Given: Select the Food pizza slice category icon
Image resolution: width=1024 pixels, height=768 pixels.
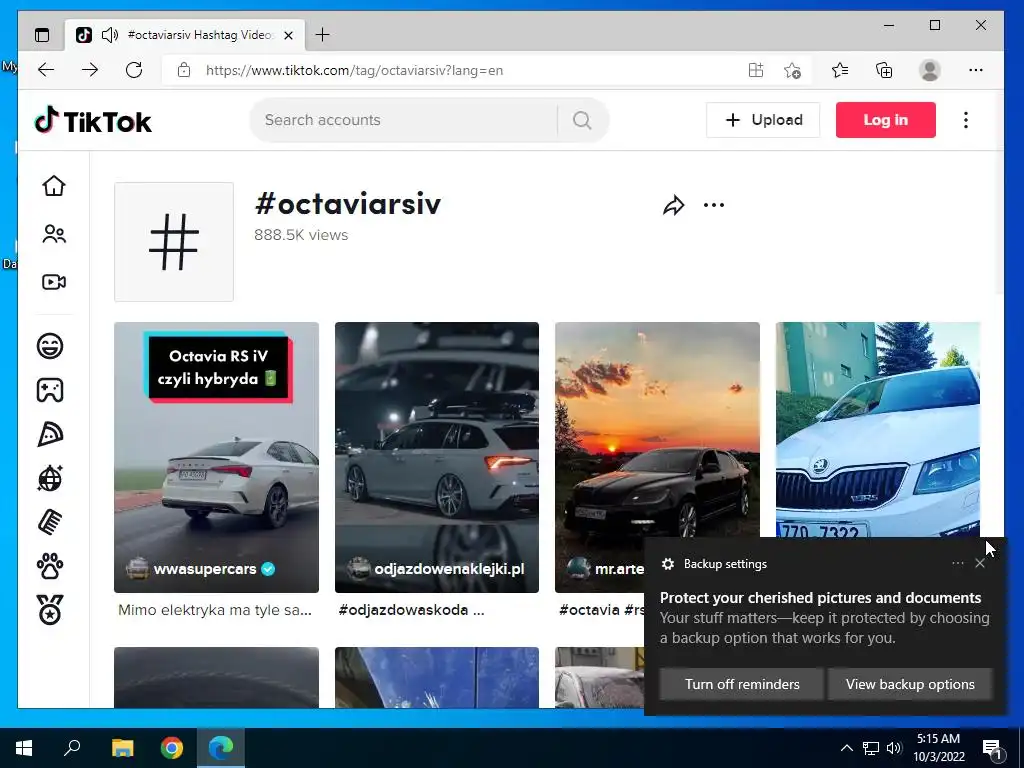Looking at the screenshot, I should pos(50,434).
